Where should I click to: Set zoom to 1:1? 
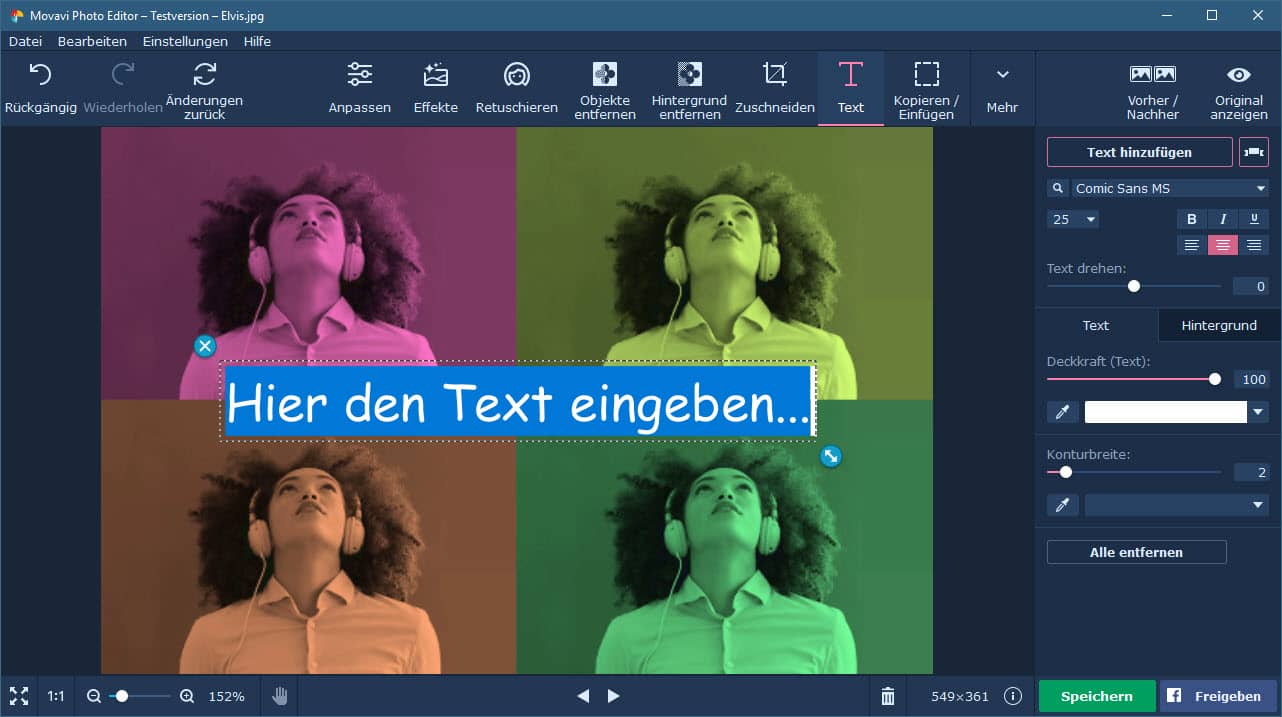point(56,696)
